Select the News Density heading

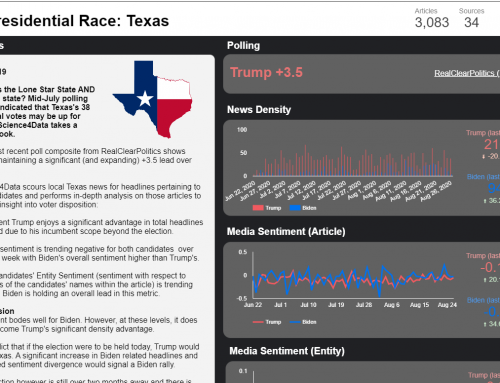click(259, 109)
